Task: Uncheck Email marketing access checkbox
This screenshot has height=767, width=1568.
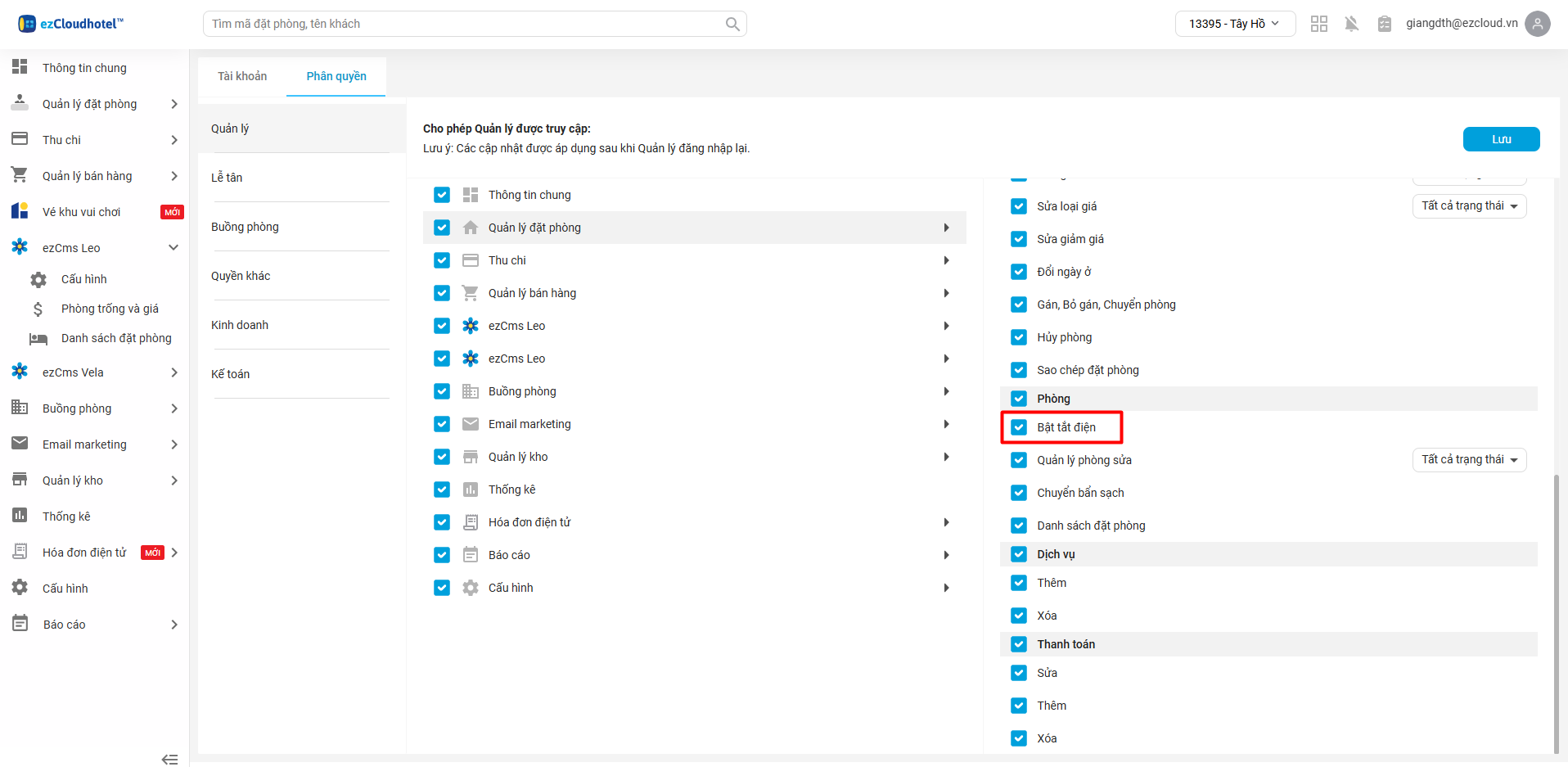Action: point(442,424)
